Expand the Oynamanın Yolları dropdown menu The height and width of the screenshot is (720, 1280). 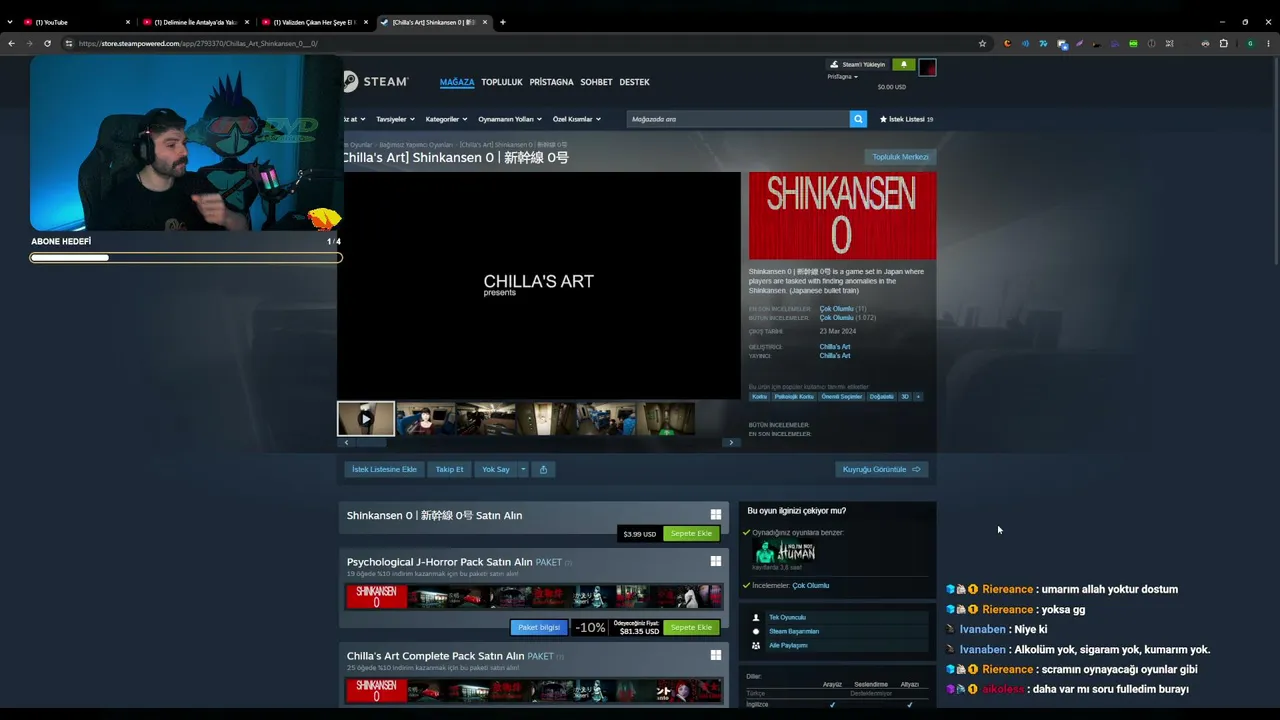tap(509, 119)
